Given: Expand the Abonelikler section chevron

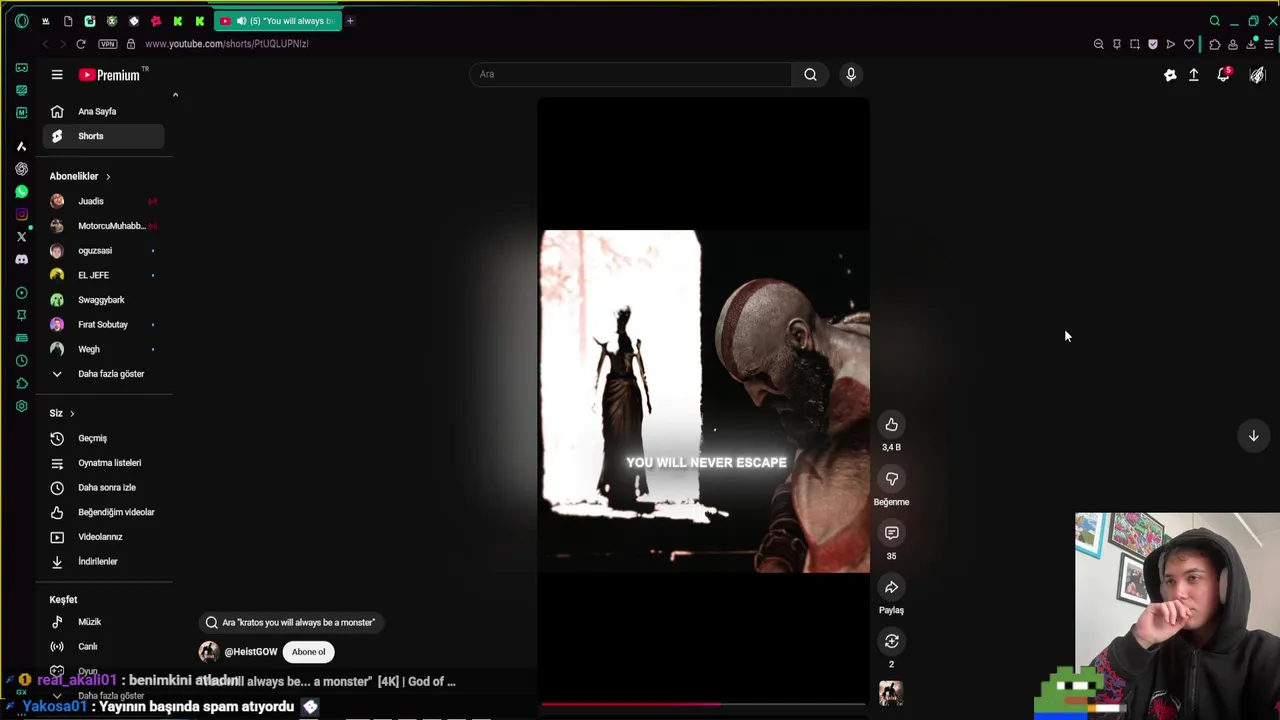Looking at the screenshot, I should pos(108,176).
